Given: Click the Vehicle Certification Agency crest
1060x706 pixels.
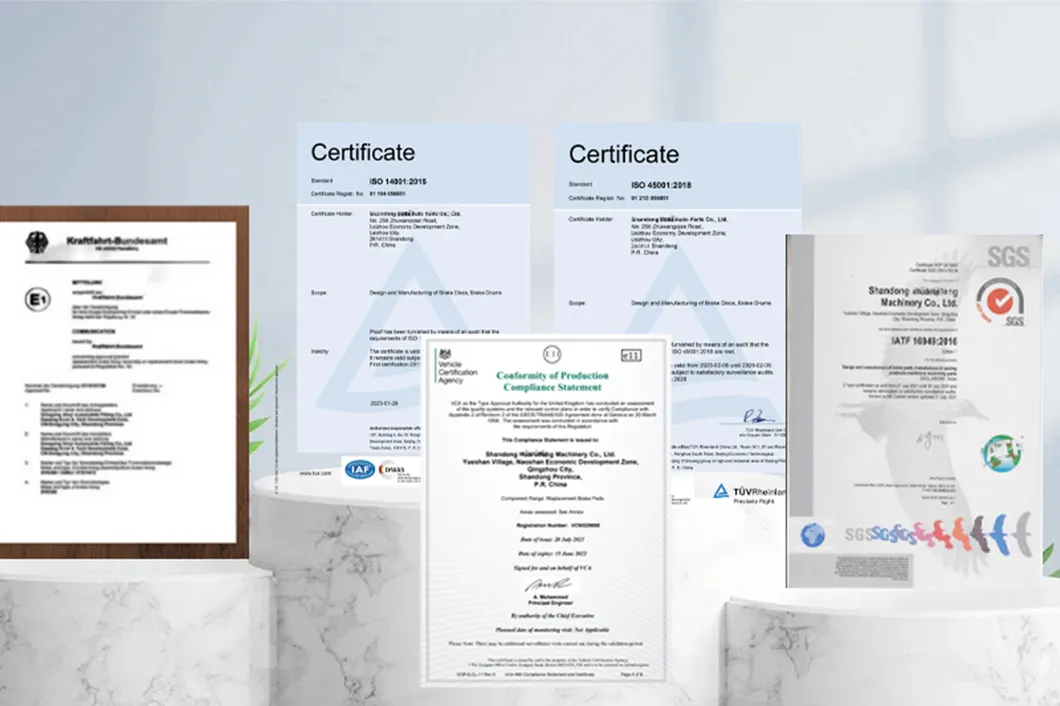Looking at the screenshot, I should pyautogui.click(x=444, y=354).
